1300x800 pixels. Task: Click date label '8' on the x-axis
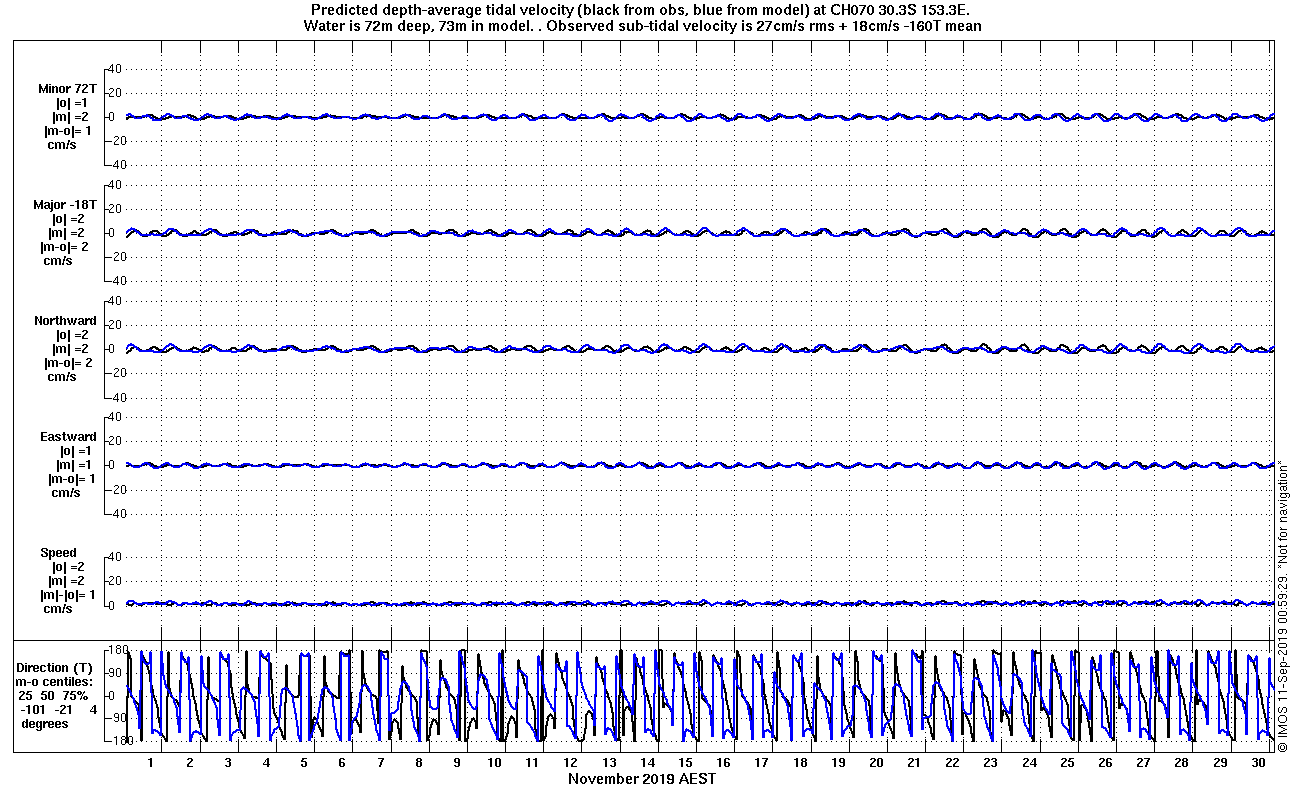418,762
